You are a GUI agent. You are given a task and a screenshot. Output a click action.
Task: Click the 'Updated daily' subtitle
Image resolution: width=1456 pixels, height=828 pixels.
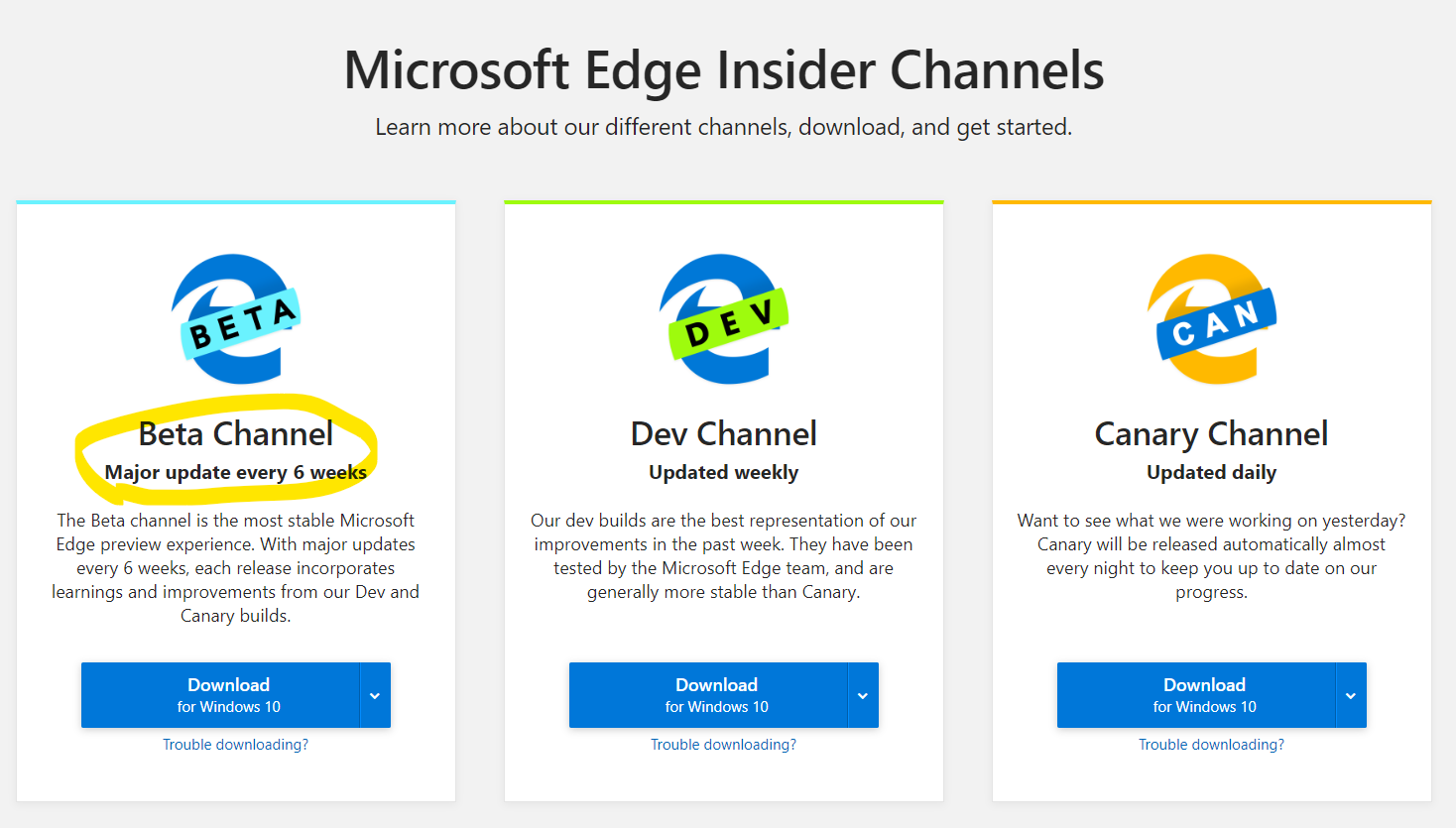pos(1212,473)
